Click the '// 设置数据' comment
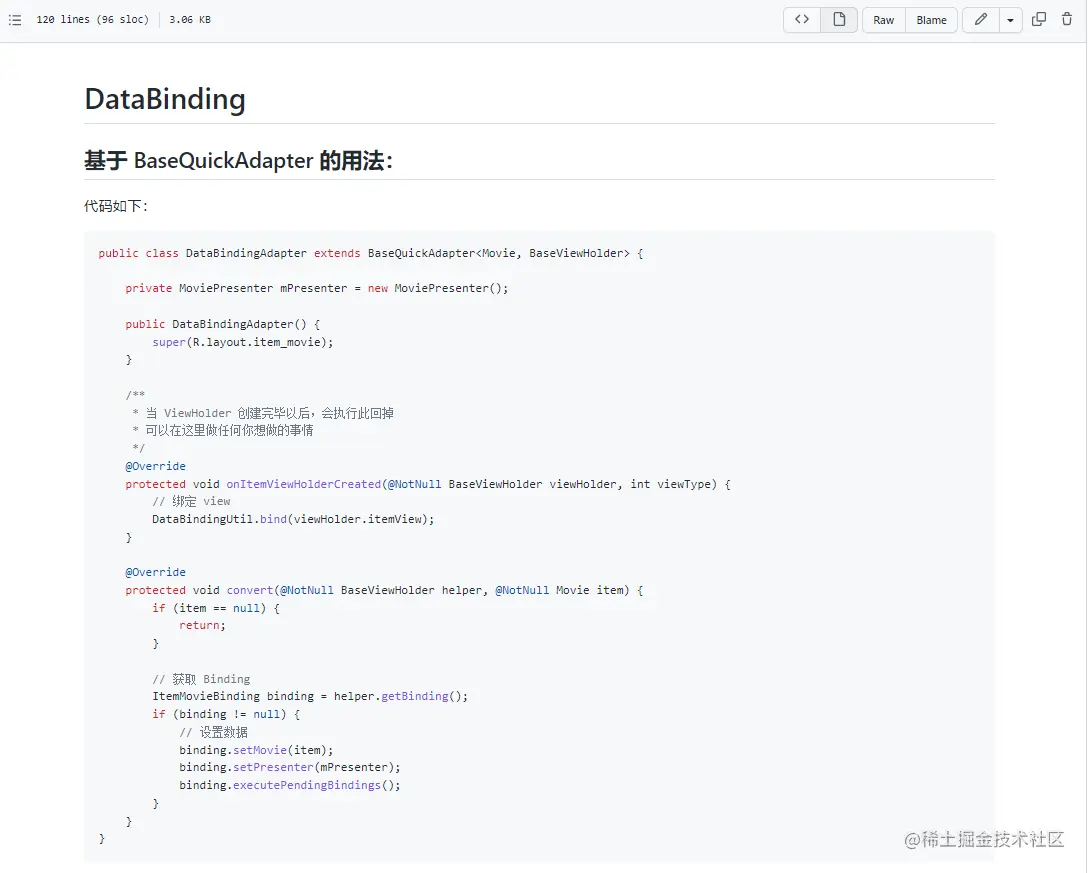 [213, 732]
